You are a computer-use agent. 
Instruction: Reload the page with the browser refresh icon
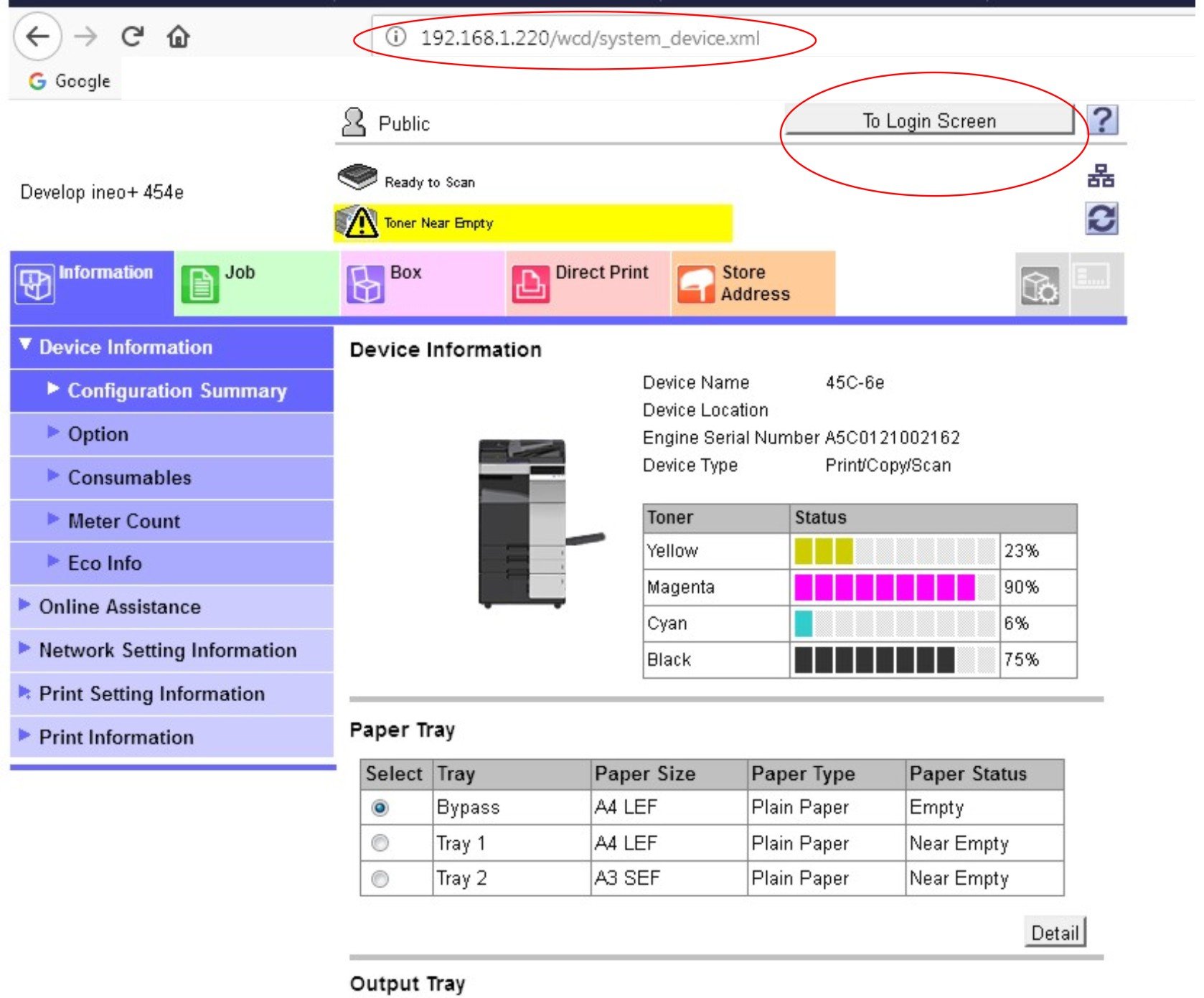[x=132, y=36]
